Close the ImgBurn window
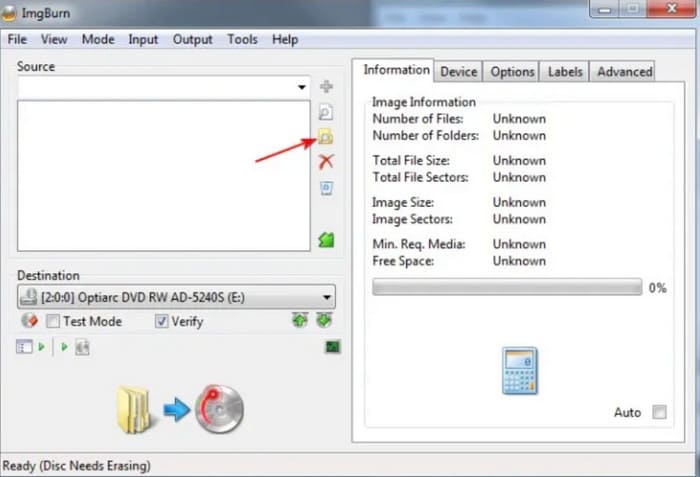700x477 pixels. point(672,8)
